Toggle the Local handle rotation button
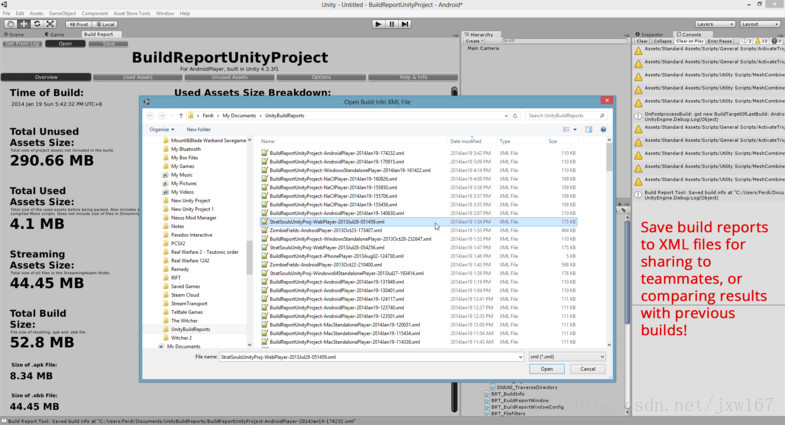This screenshot has height=425, width=785. [x=105, y=24]
